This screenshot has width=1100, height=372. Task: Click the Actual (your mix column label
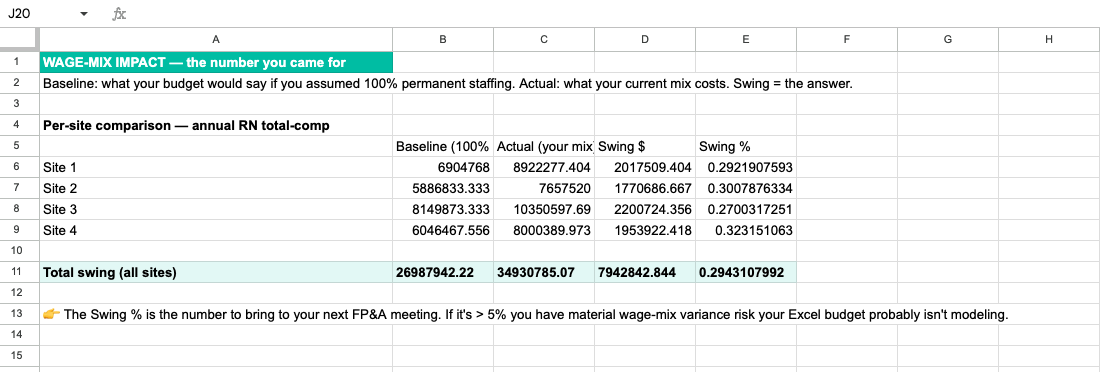(544, 146)
